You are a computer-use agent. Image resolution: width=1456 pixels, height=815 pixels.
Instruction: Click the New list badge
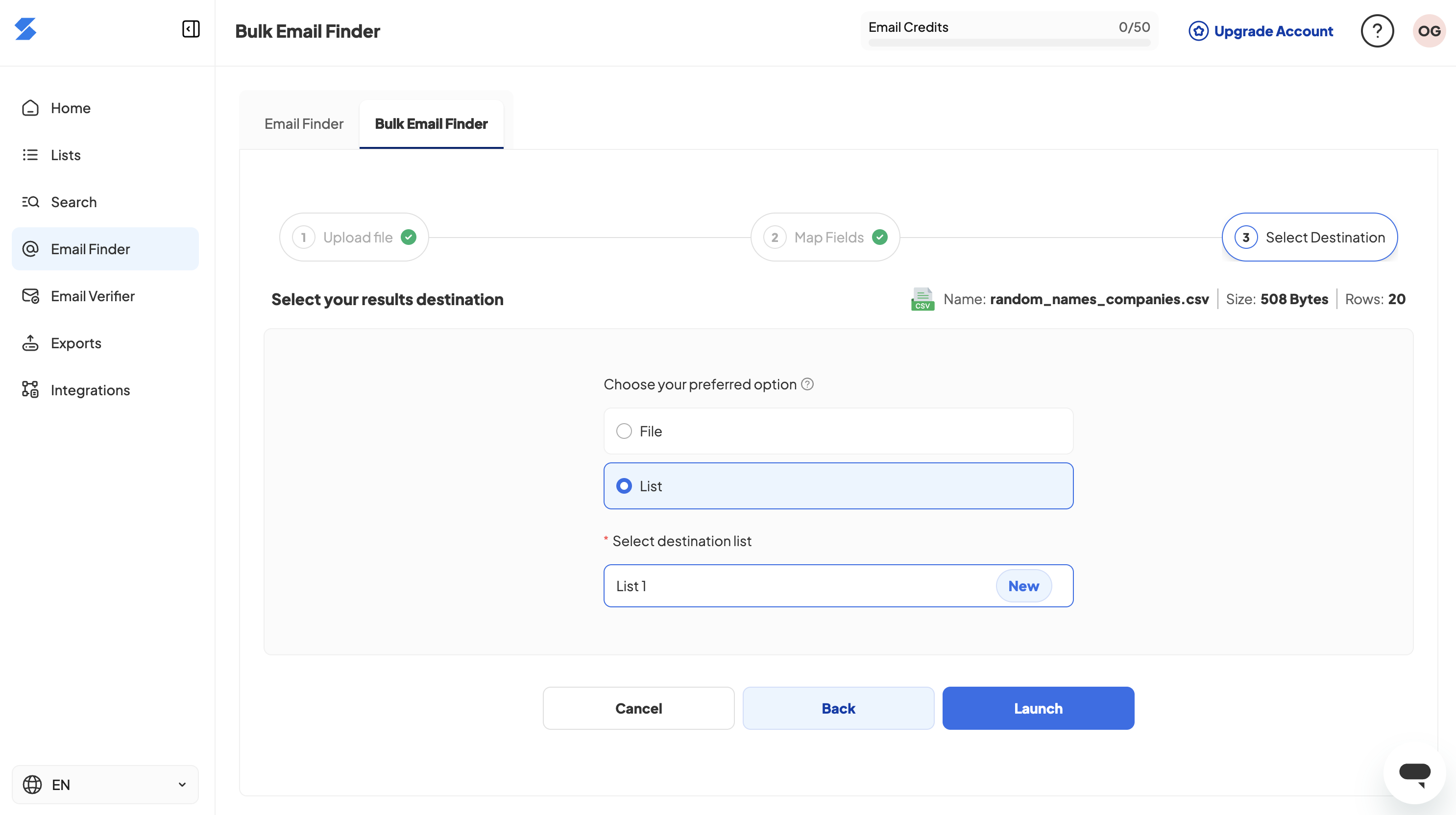point(1023,586)
